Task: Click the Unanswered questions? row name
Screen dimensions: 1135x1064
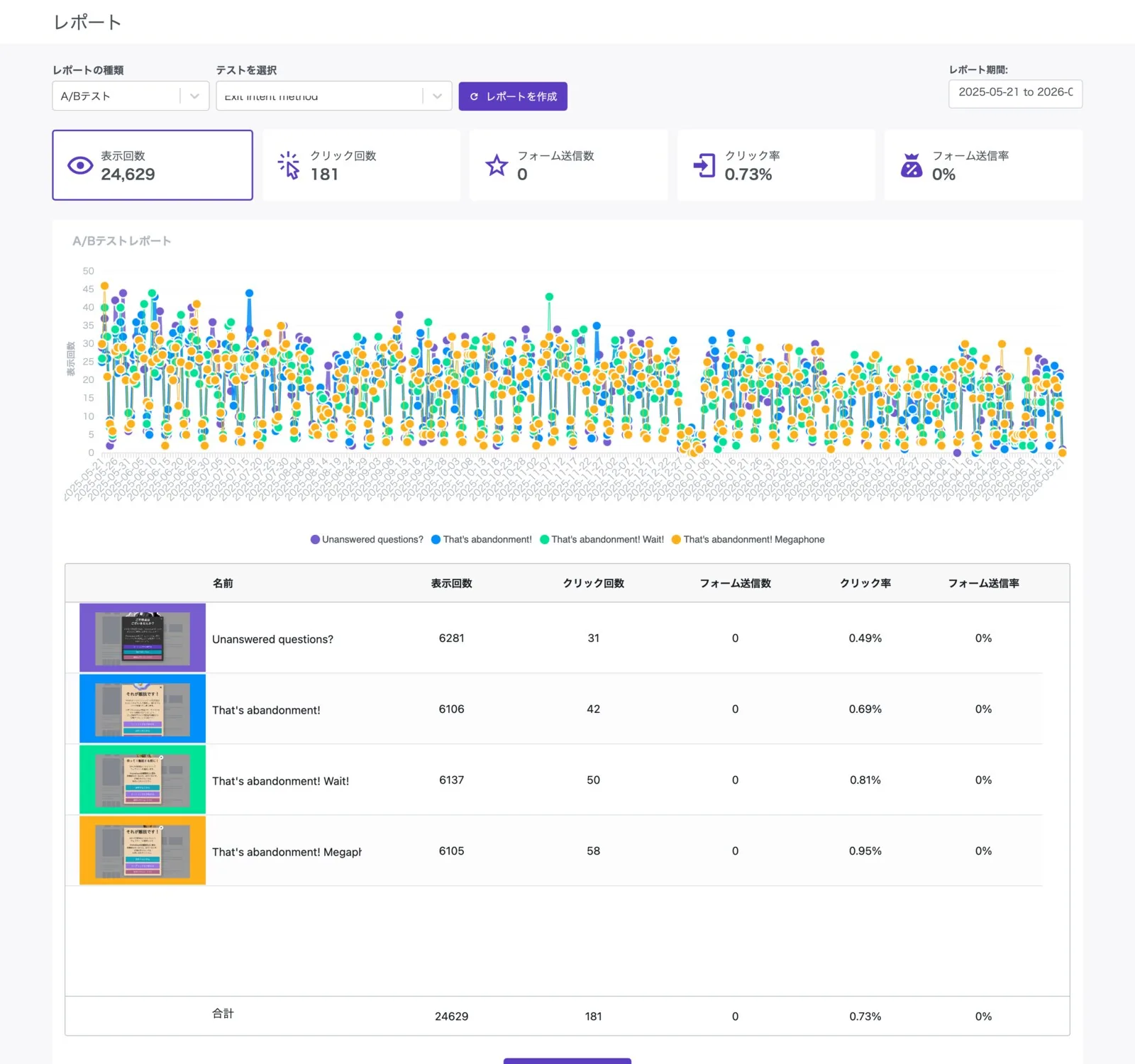Action: 272,639
